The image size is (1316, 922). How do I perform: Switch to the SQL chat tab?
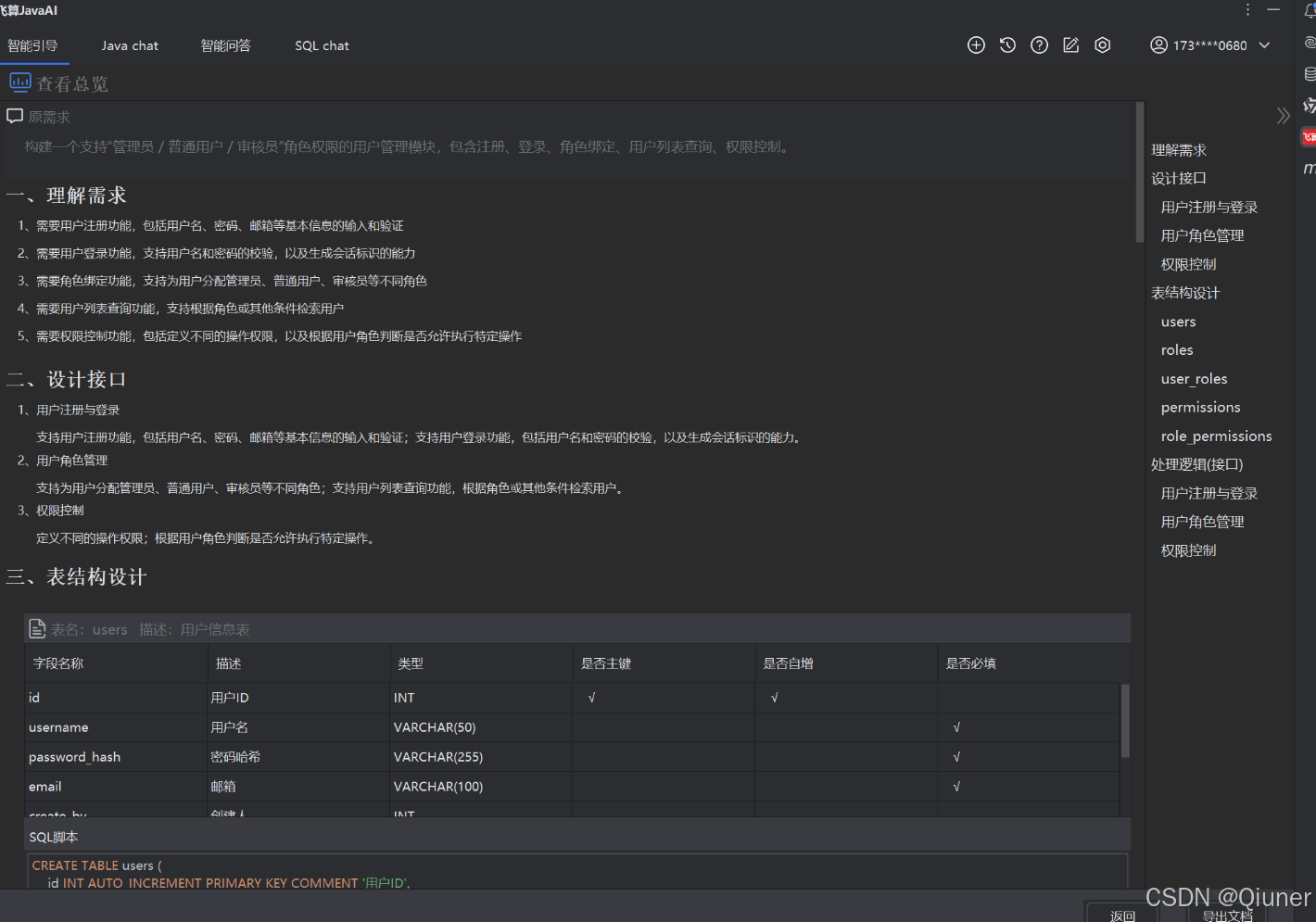(322, 45)
